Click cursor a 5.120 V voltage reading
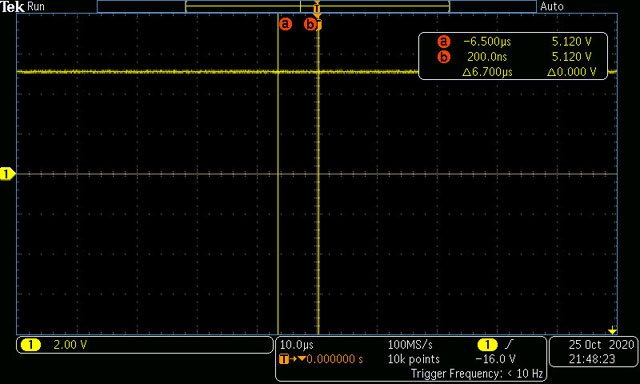This screenshot has height=384, width=640. pos(571,42)
